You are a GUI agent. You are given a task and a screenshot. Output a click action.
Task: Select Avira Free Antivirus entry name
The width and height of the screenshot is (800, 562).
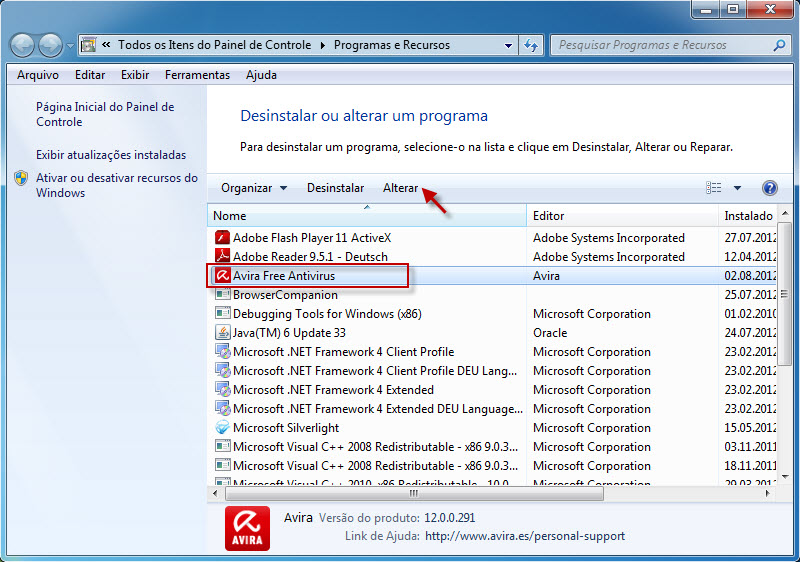(x=284, y=276)
